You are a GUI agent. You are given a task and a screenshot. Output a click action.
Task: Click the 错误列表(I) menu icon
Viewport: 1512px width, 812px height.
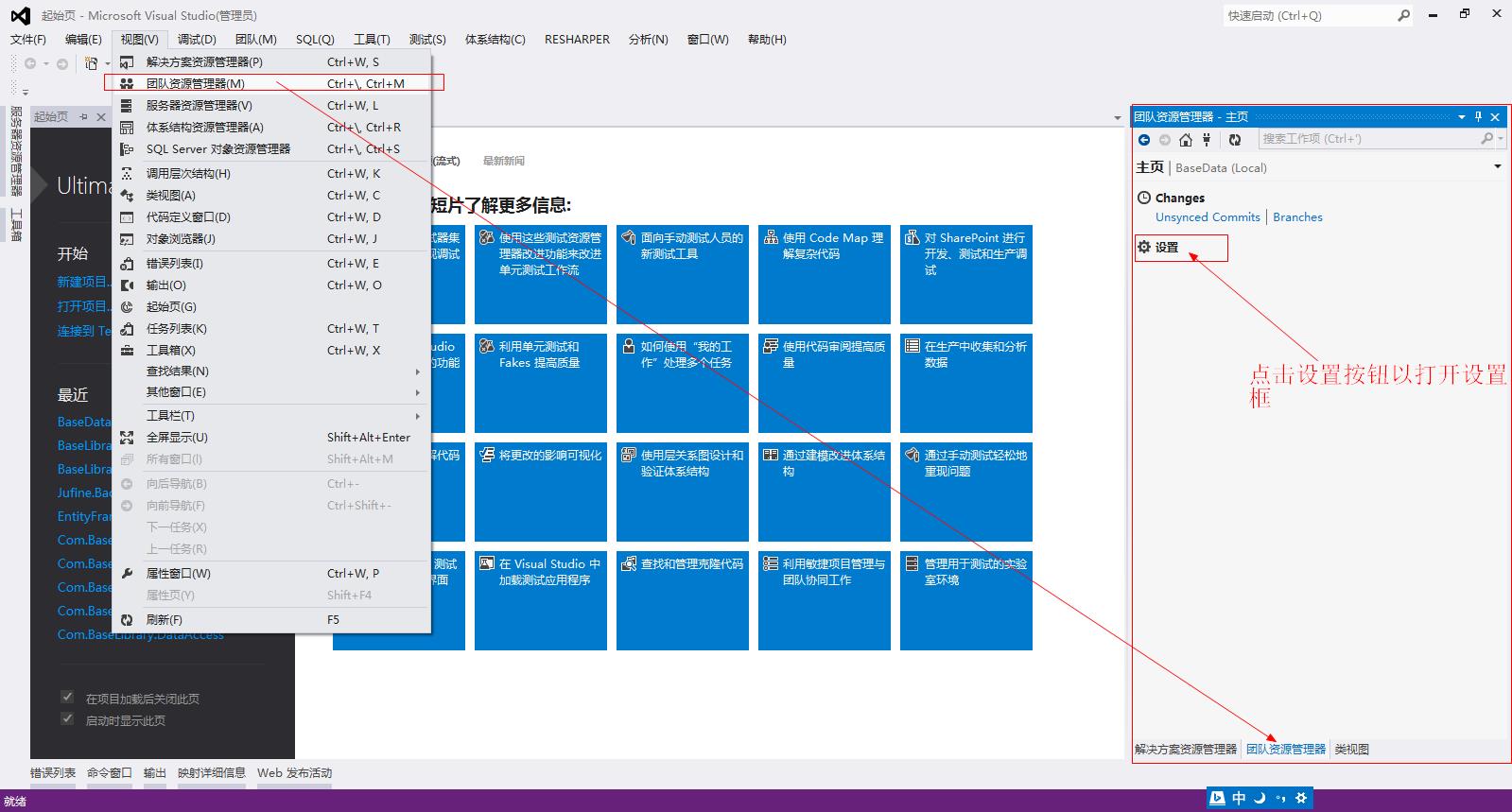point(127,264)
